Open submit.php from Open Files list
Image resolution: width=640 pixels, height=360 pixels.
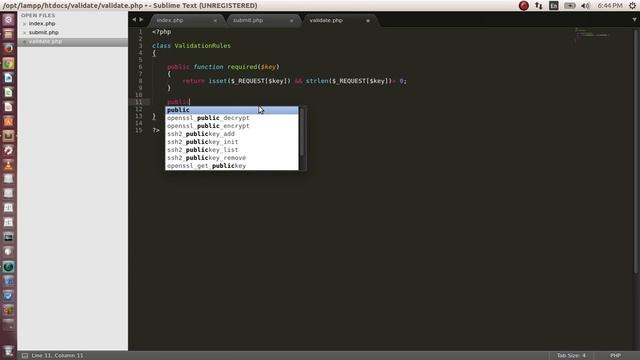[44, 33]
